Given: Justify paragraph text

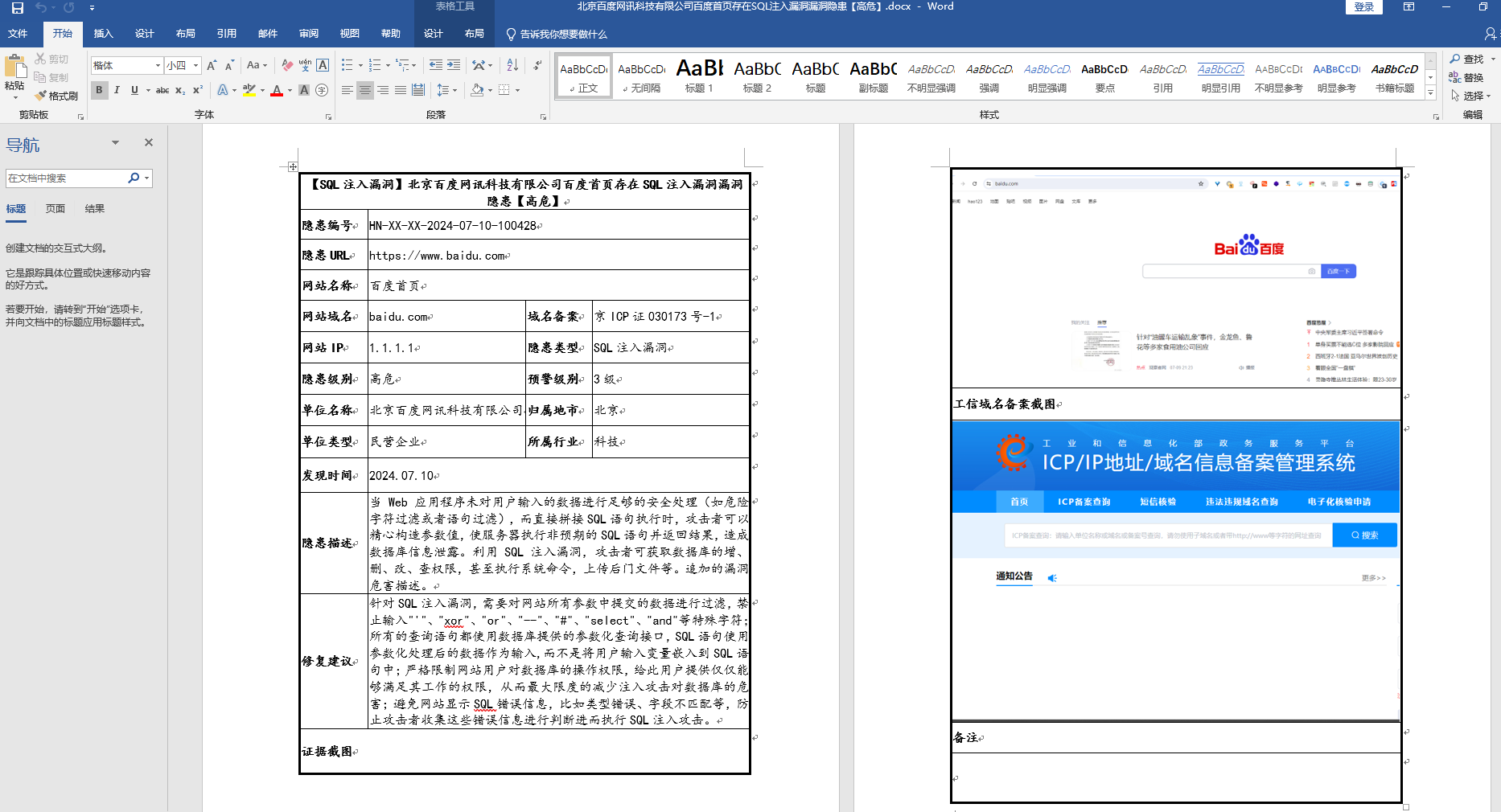Looking at the screenshot, I should click(x=401, y=90).
